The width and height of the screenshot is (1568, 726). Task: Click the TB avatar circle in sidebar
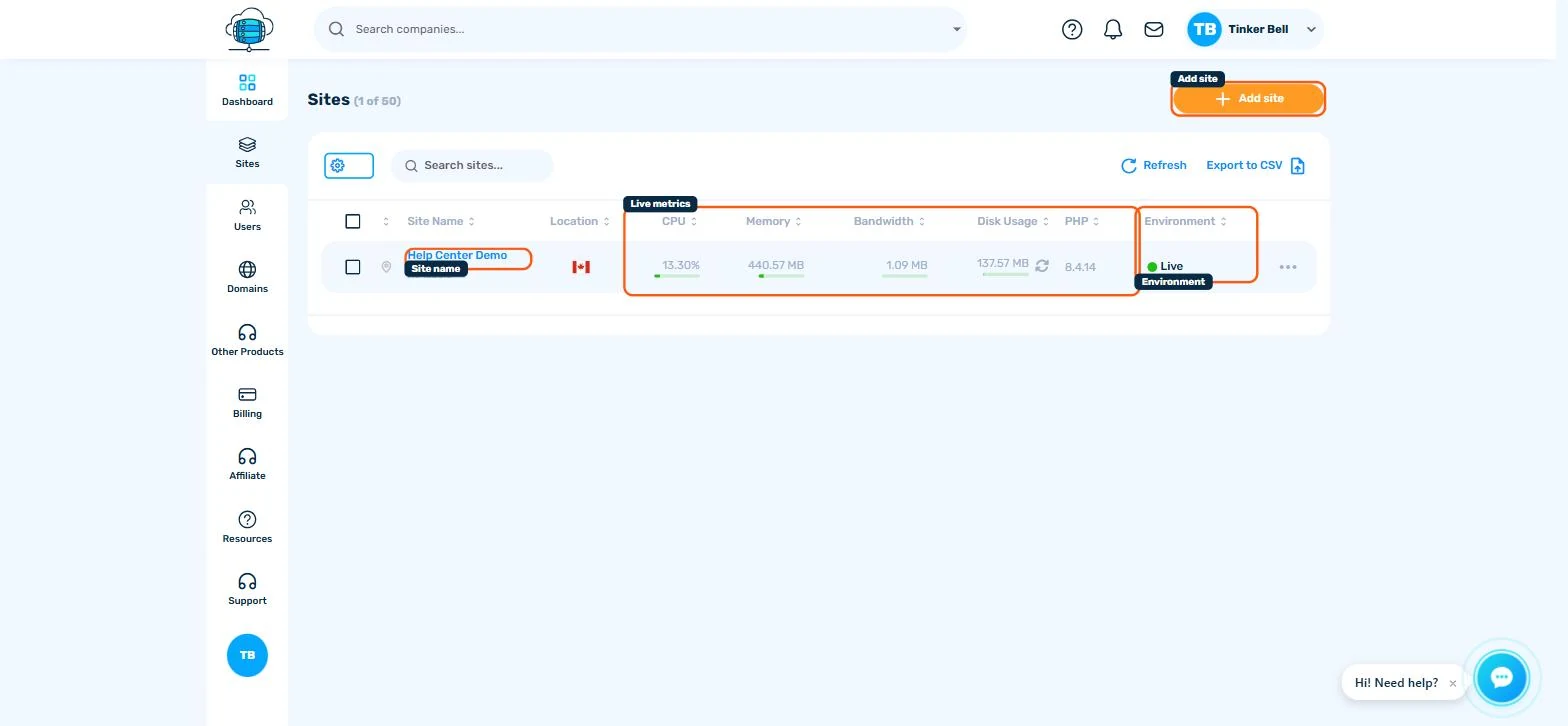pyautogui.click(x=247, y=655)
